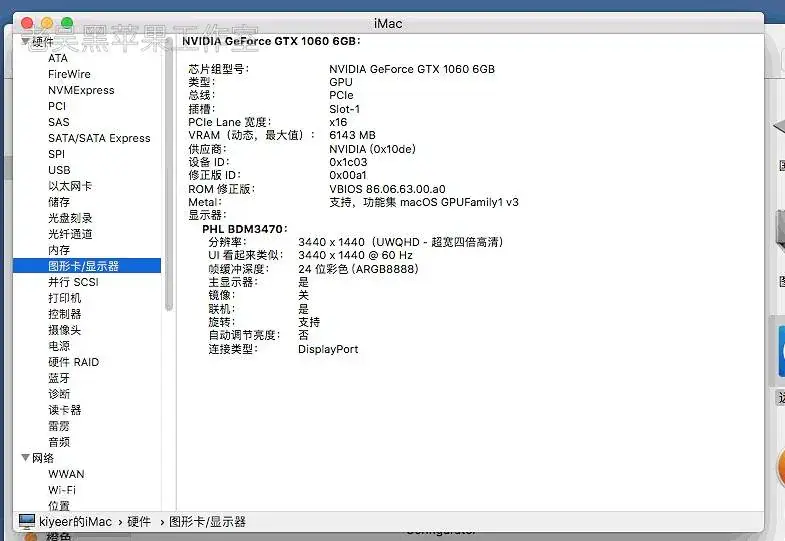Select 打印机 in the sidebar
Image resolution: width=785 pixels, height=541 pixels.
click(x=64, y=298)
